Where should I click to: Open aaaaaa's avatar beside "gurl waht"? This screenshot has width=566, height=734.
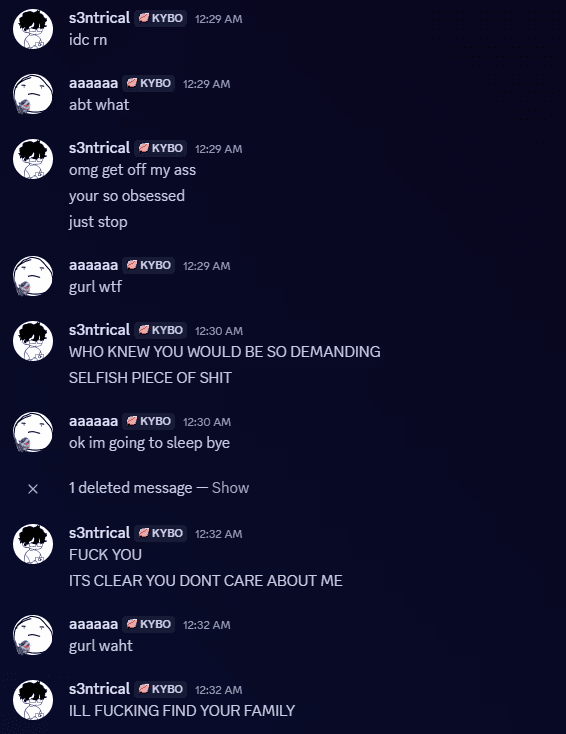coord(33,635)
